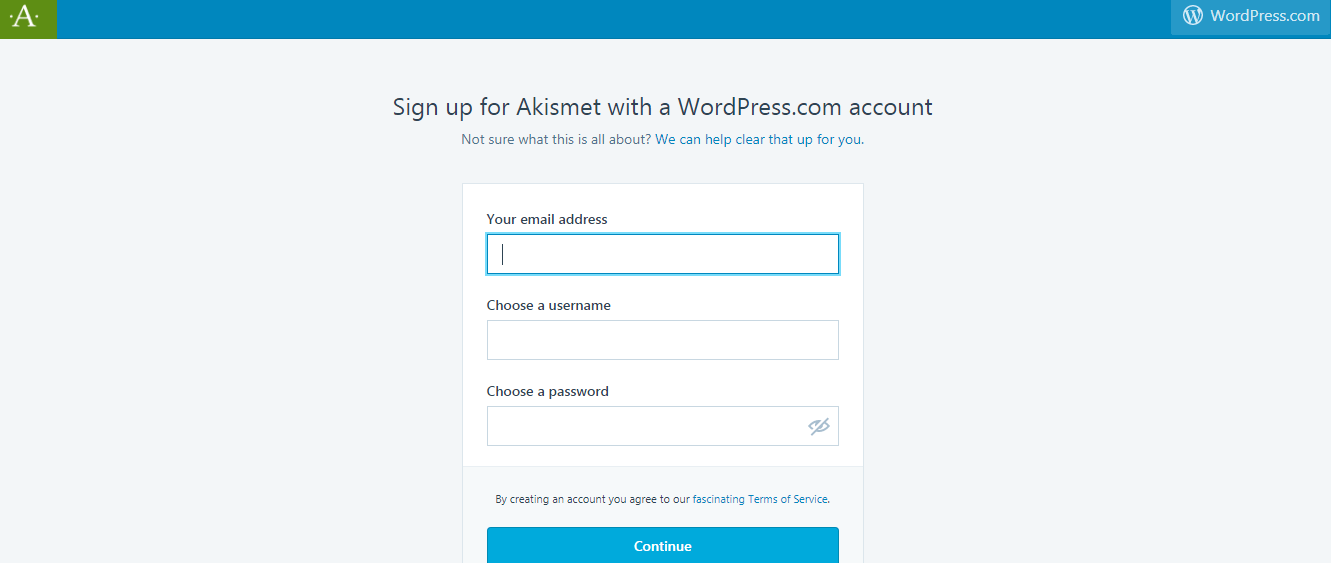
Task: Click the word "fascinating" in the agreement notice
Action: (x=718, y=499)
